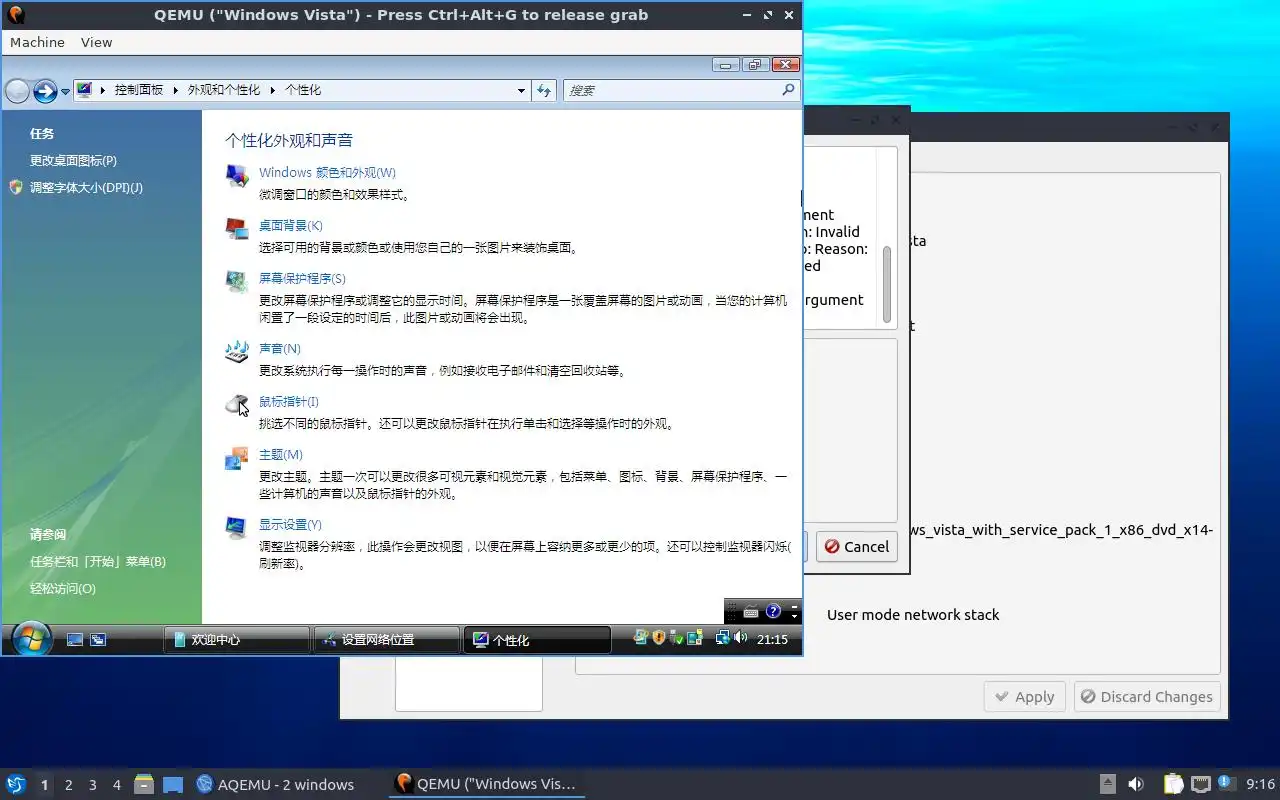
Task: Click the language bar keyboard icon
Action: [x=751, y=612]
